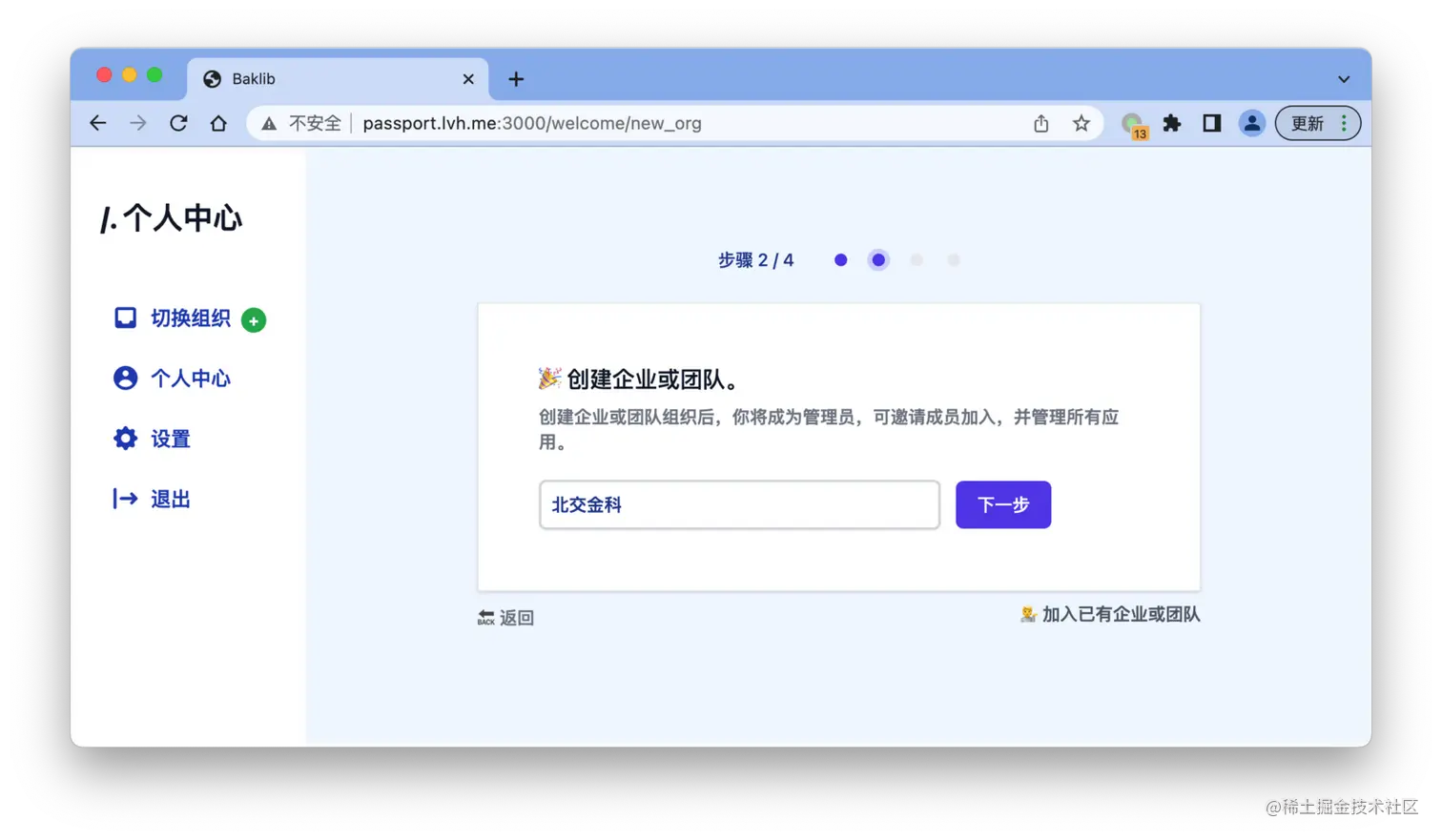Click the yellow macOS window button
The width and height of the screenshot is (1442, 840).
(x=130, y=75)
